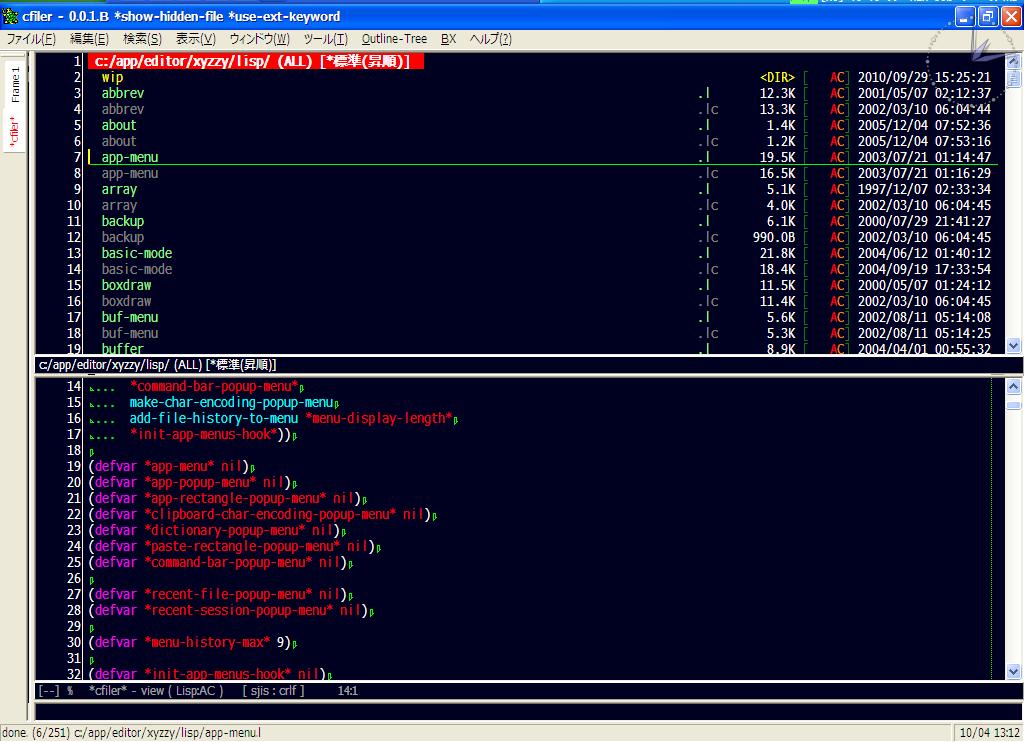1024x742 pixels.
Task: Click the file list scrollbar down arrow
Action: click(1014, 346)
